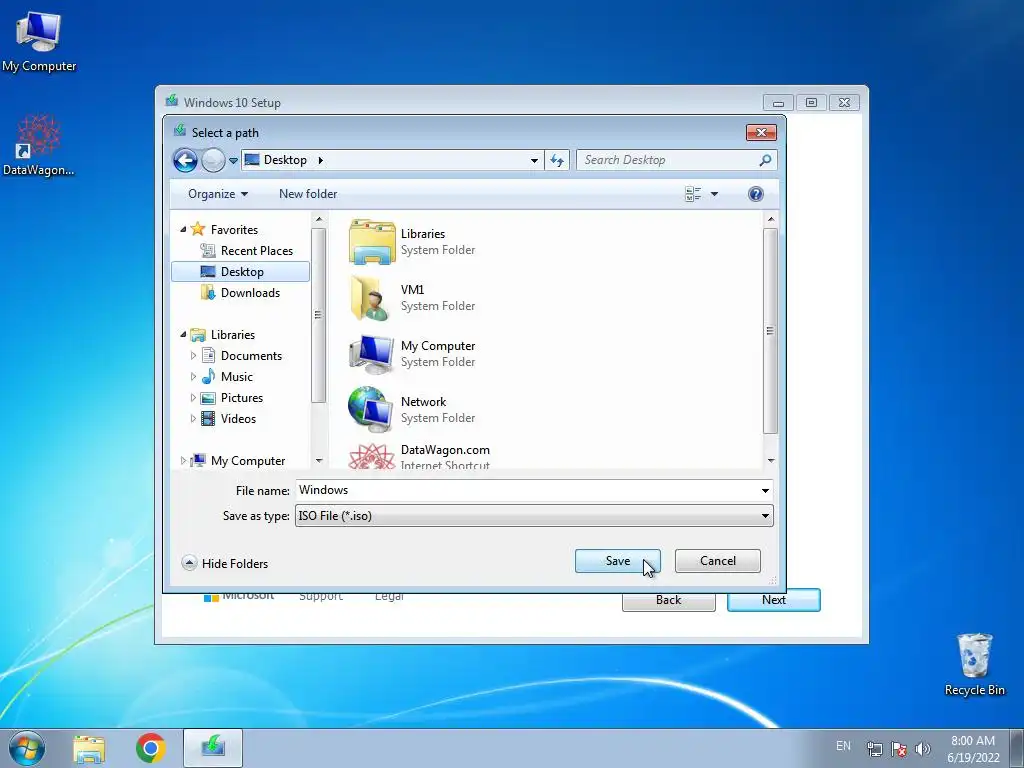Expand the Videos library node

pos(193,419)
